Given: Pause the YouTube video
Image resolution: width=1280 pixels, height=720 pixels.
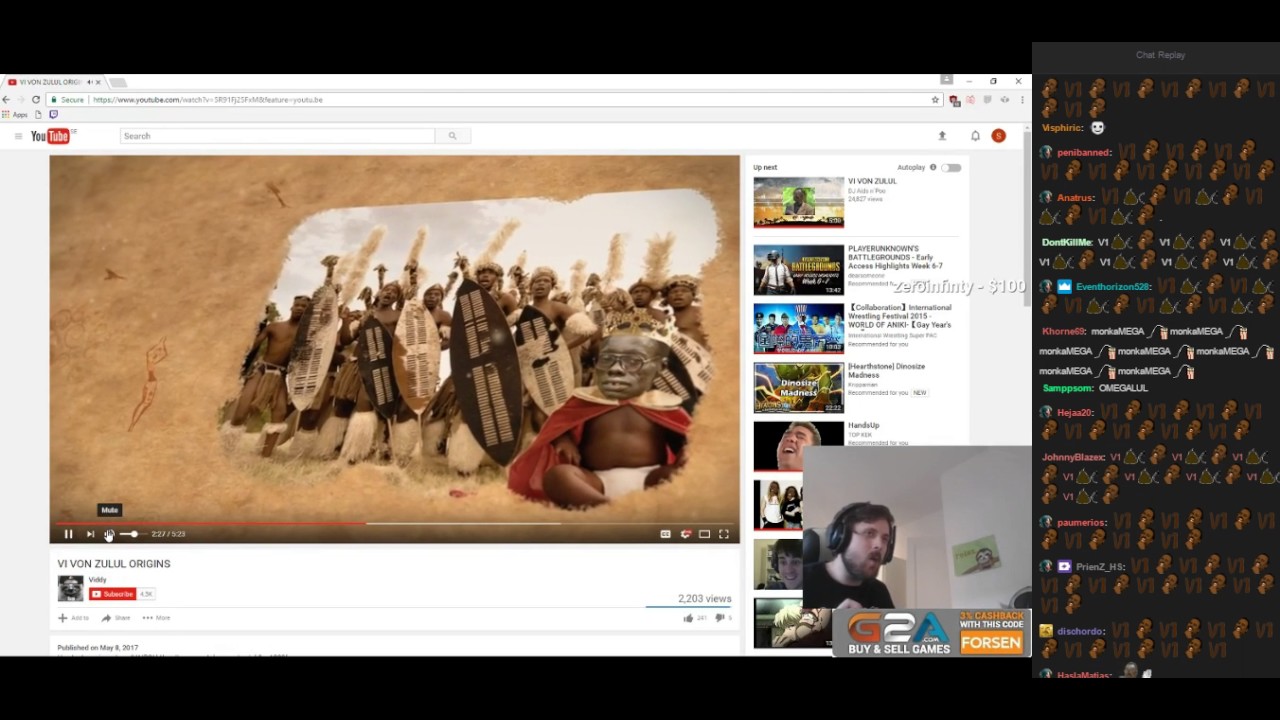Looking at the screenshot, I should [68, 534].
